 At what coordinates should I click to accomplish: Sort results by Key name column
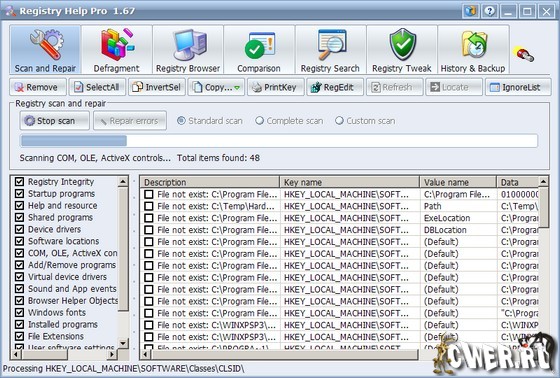pyautogui.click(x=349, y=182)
